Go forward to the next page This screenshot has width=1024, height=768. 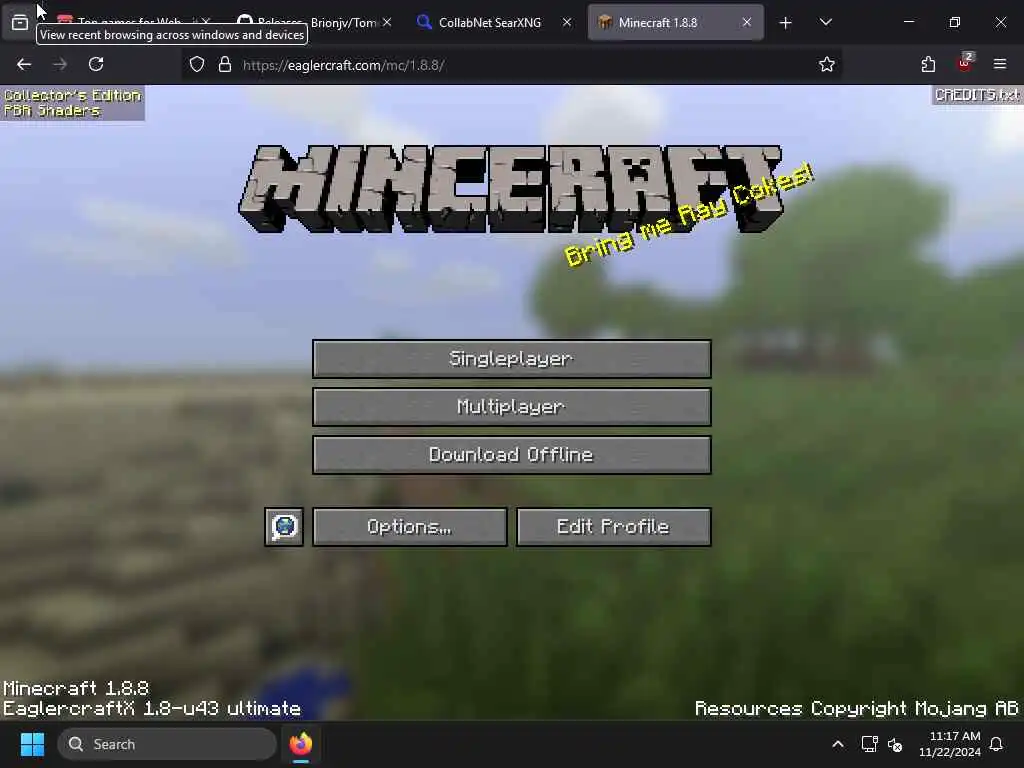(59, 64)
